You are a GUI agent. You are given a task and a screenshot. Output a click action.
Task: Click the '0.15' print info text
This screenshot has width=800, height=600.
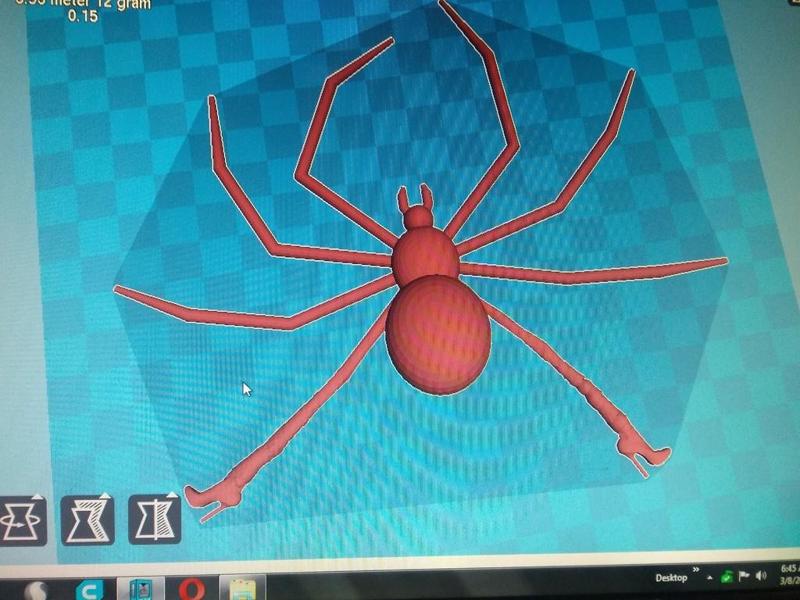point(83,16)
